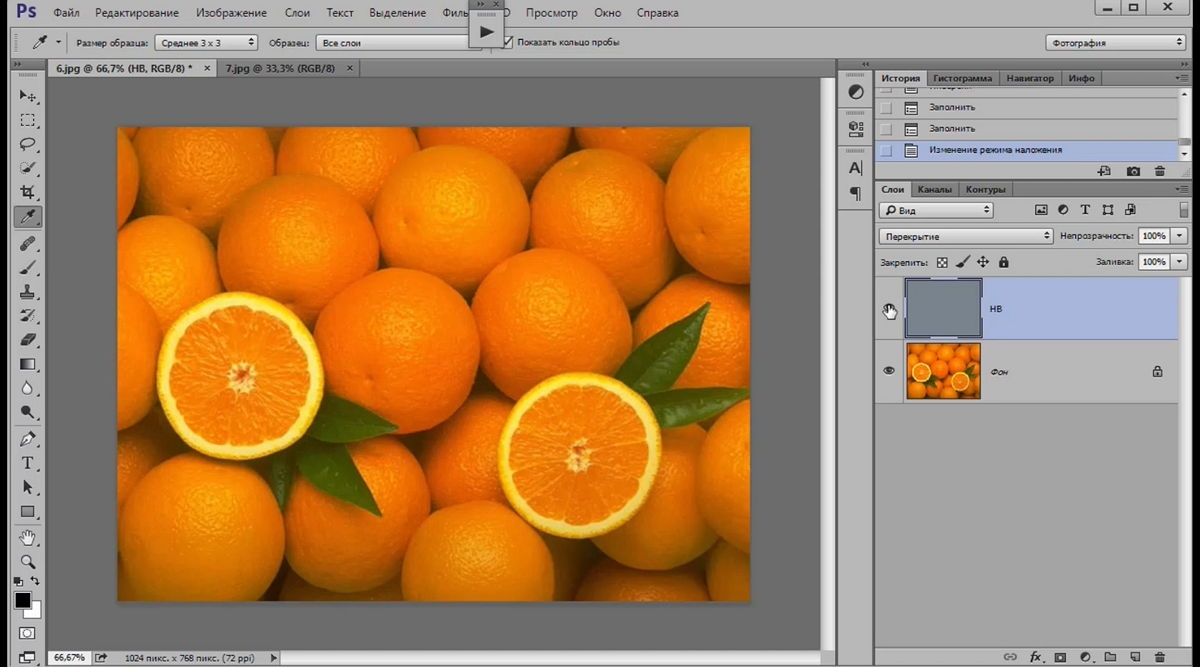Open the Изображение menu
This screenshot has width=1200, height=667.
coord(232,13)
